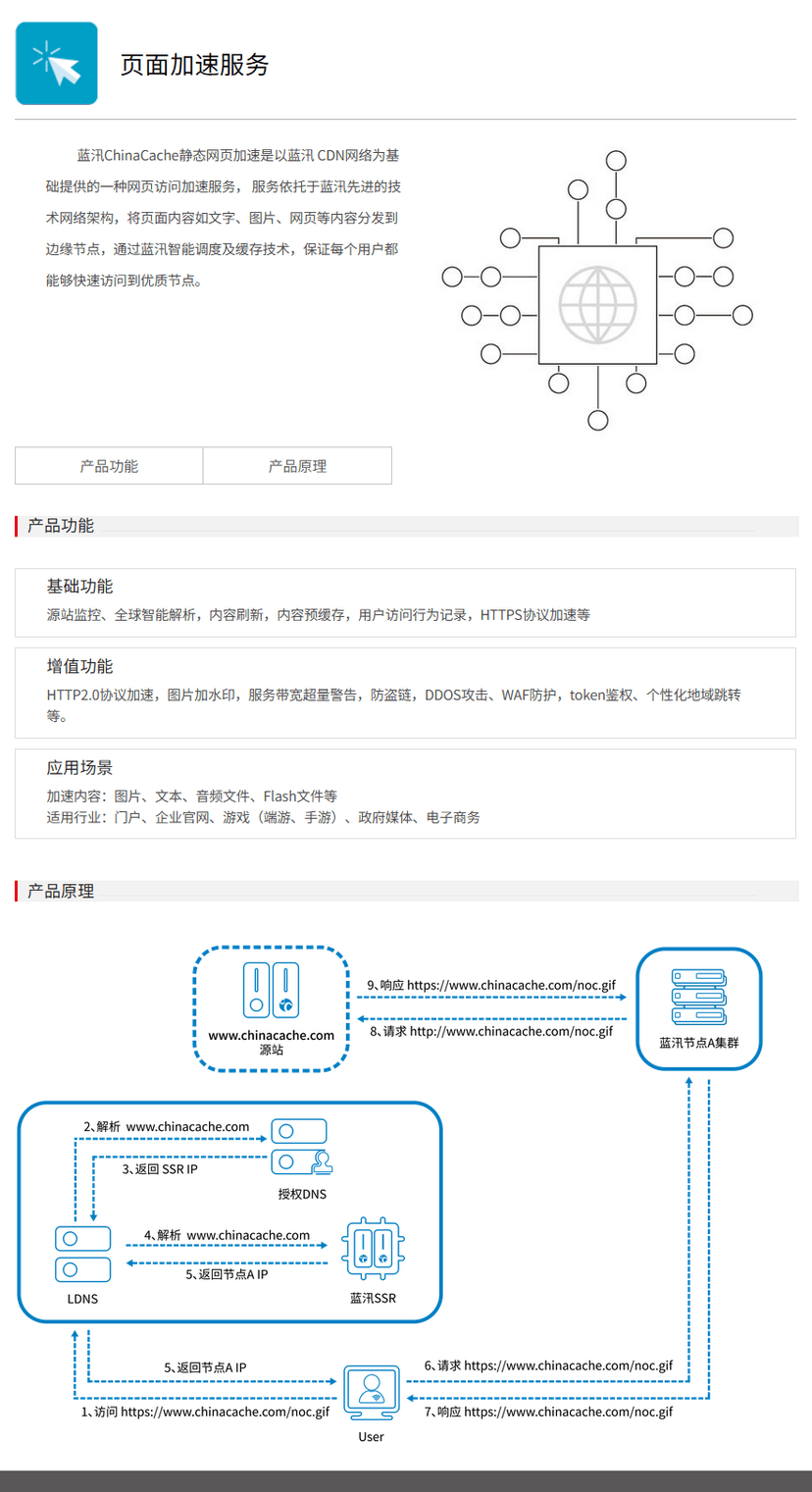The image size is (812, 1492).
Task: Click the 蓝汛SSR label
Action: [373, 1298]
